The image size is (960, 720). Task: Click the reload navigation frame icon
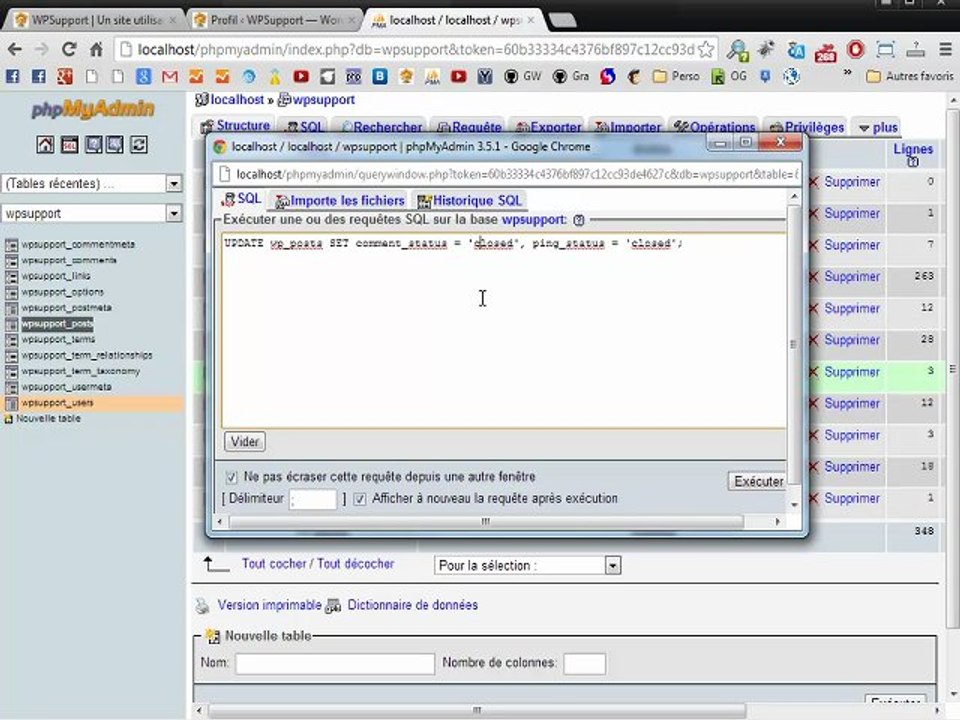(139, 144)
